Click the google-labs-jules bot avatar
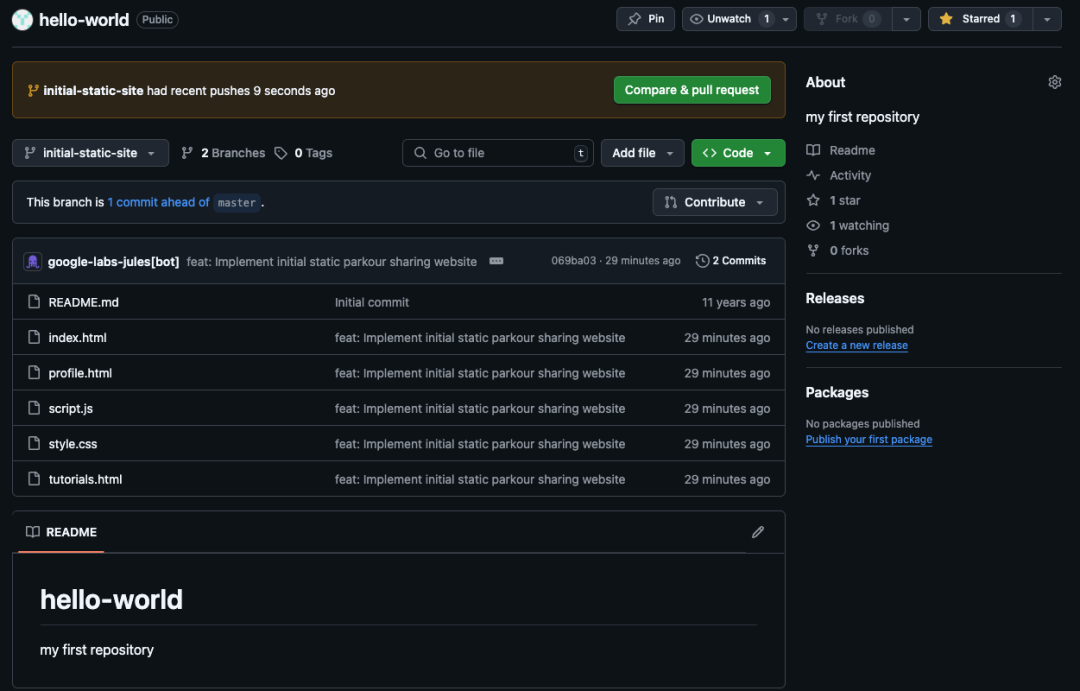This screenshot has width=1080, height=691. tap(32, 261)
